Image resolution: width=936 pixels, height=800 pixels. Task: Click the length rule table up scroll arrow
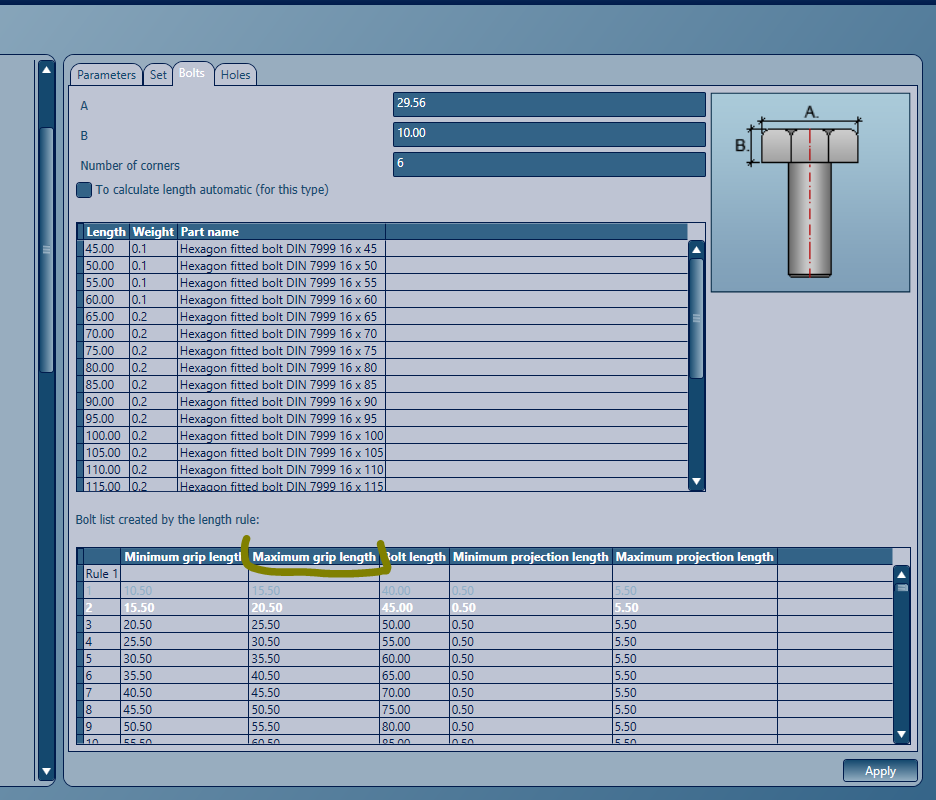click(901, 573)
